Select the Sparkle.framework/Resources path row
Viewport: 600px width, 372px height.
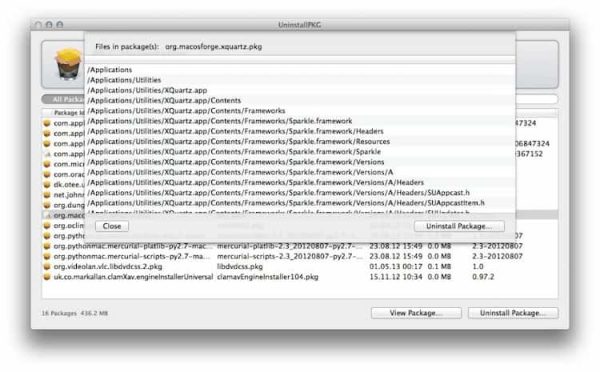300,142
